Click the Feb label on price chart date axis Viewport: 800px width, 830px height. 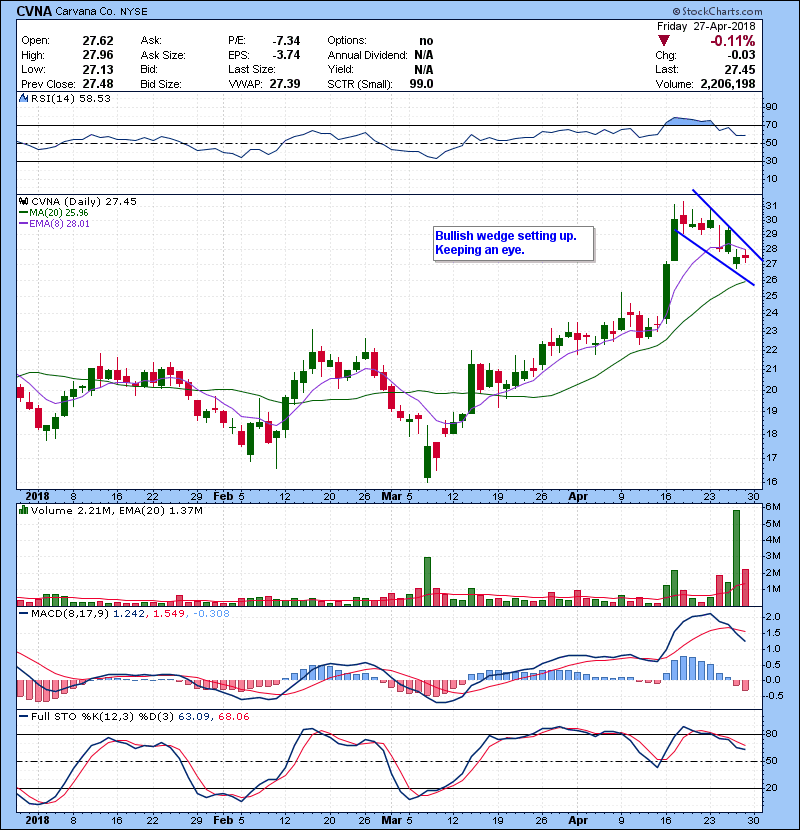(x=223, y=497)
